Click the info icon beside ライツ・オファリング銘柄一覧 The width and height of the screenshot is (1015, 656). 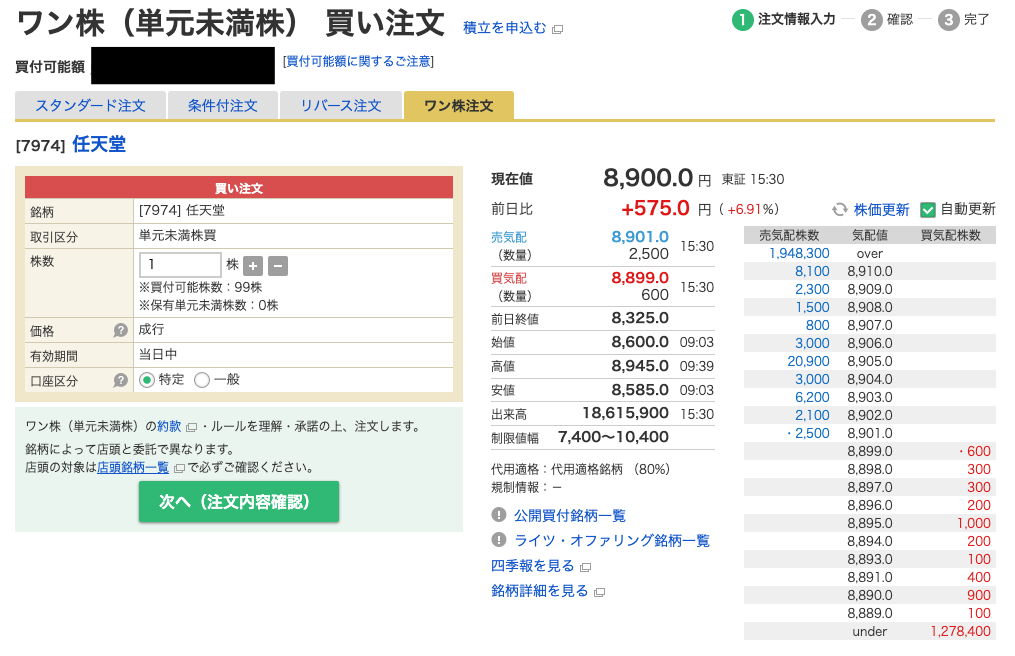pyautogui.click(x=498, y=539)
